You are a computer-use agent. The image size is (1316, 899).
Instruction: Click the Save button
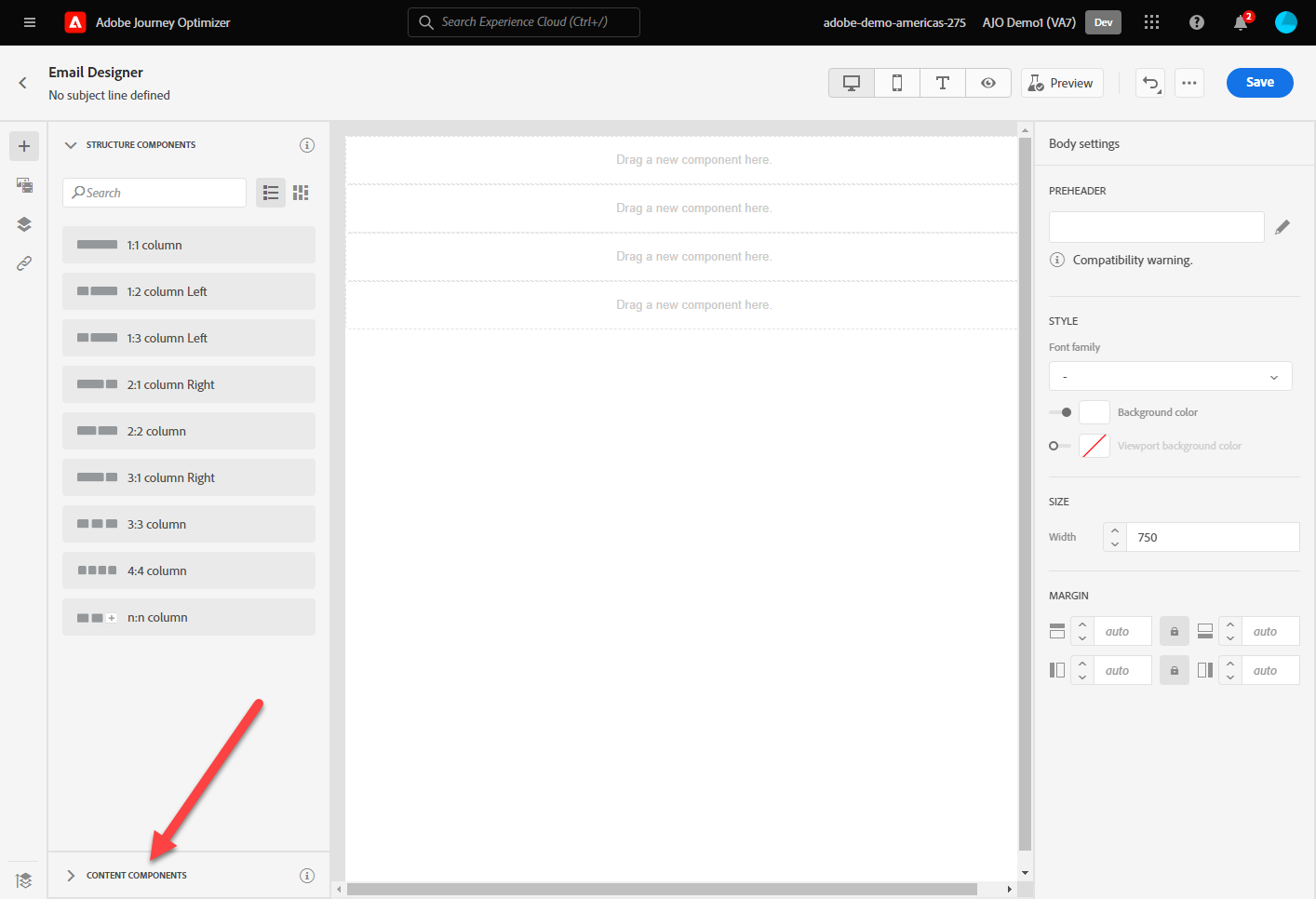[x=1259, y=83]
